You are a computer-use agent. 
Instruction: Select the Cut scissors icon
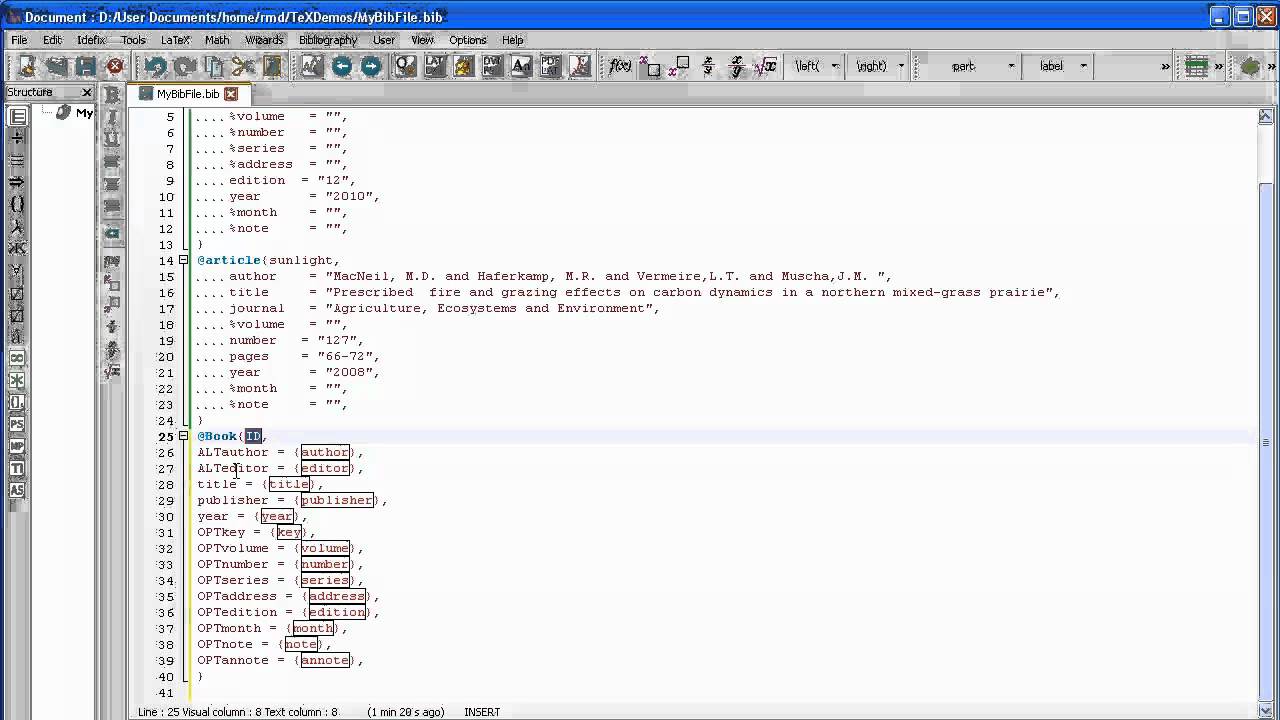point(242,66)
